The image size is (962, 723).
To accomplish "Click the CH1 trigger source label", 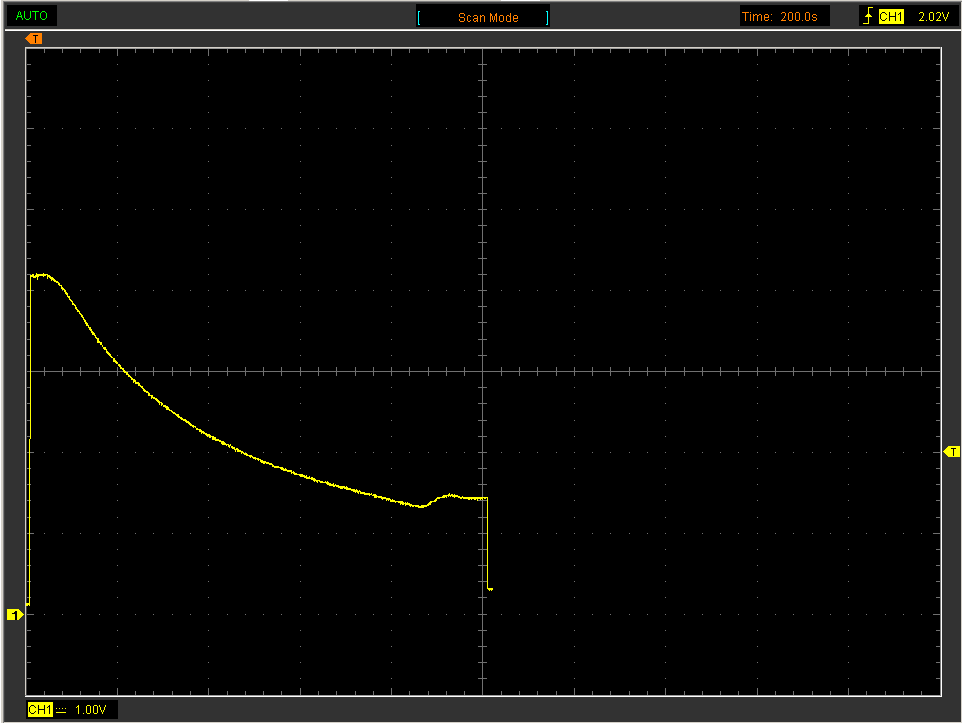I will click(x=891, y=17).
